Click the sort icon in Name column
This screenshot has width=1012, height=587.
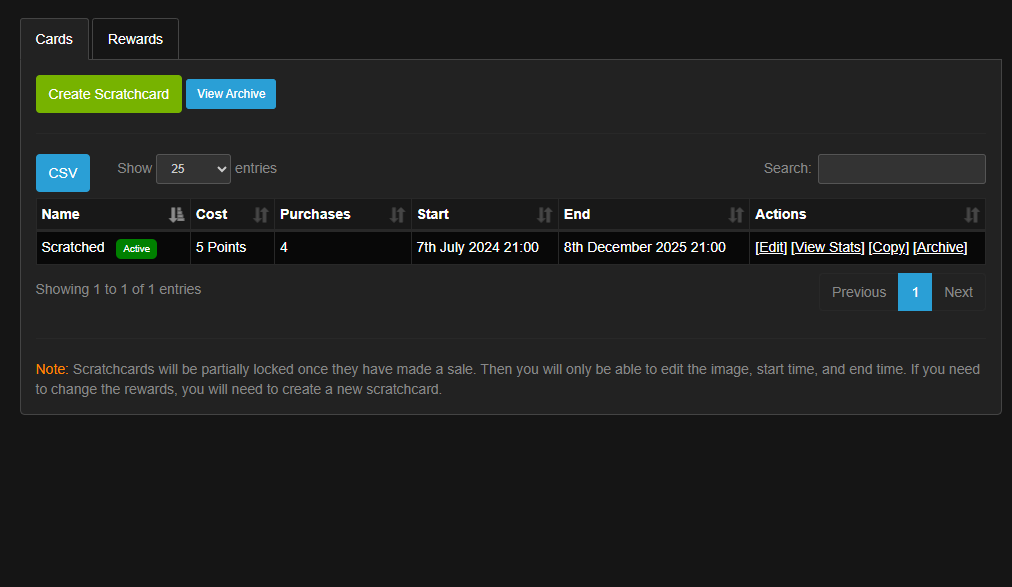[177, 214]
